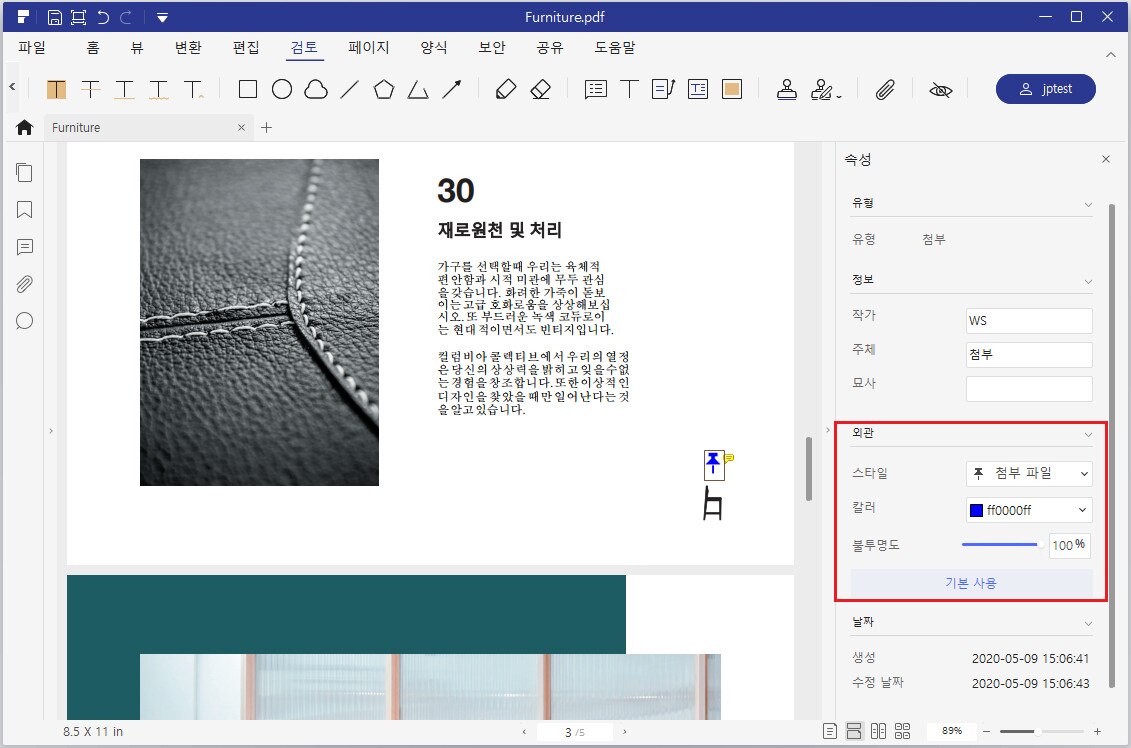Open the Search side panel

25,321
